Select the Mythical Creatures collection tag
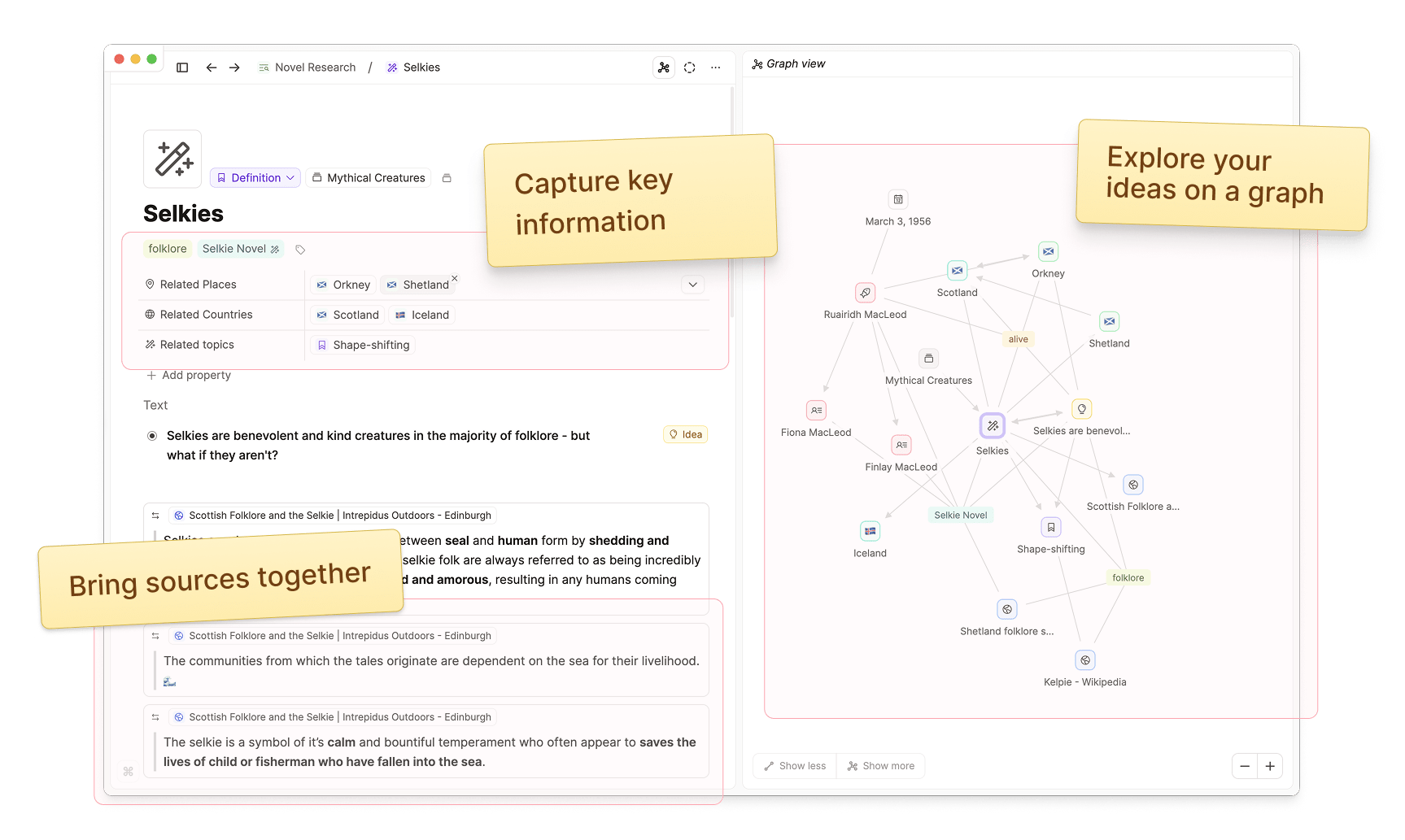Screen dimensions: 1405x840 pyautogui.click(x=369, y=178)
